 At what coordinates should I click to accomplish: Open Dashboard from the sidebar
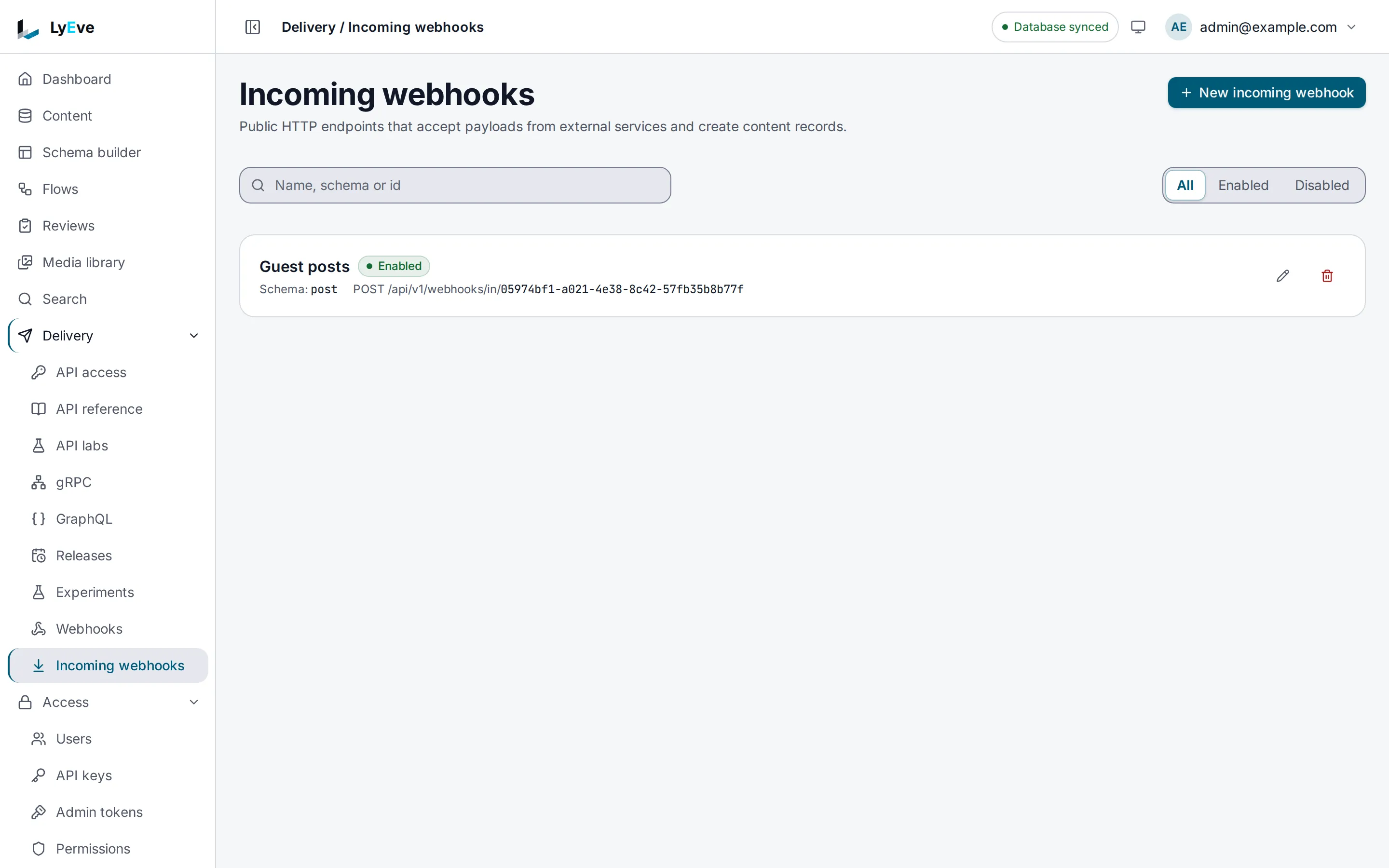(x=108, y=79)
